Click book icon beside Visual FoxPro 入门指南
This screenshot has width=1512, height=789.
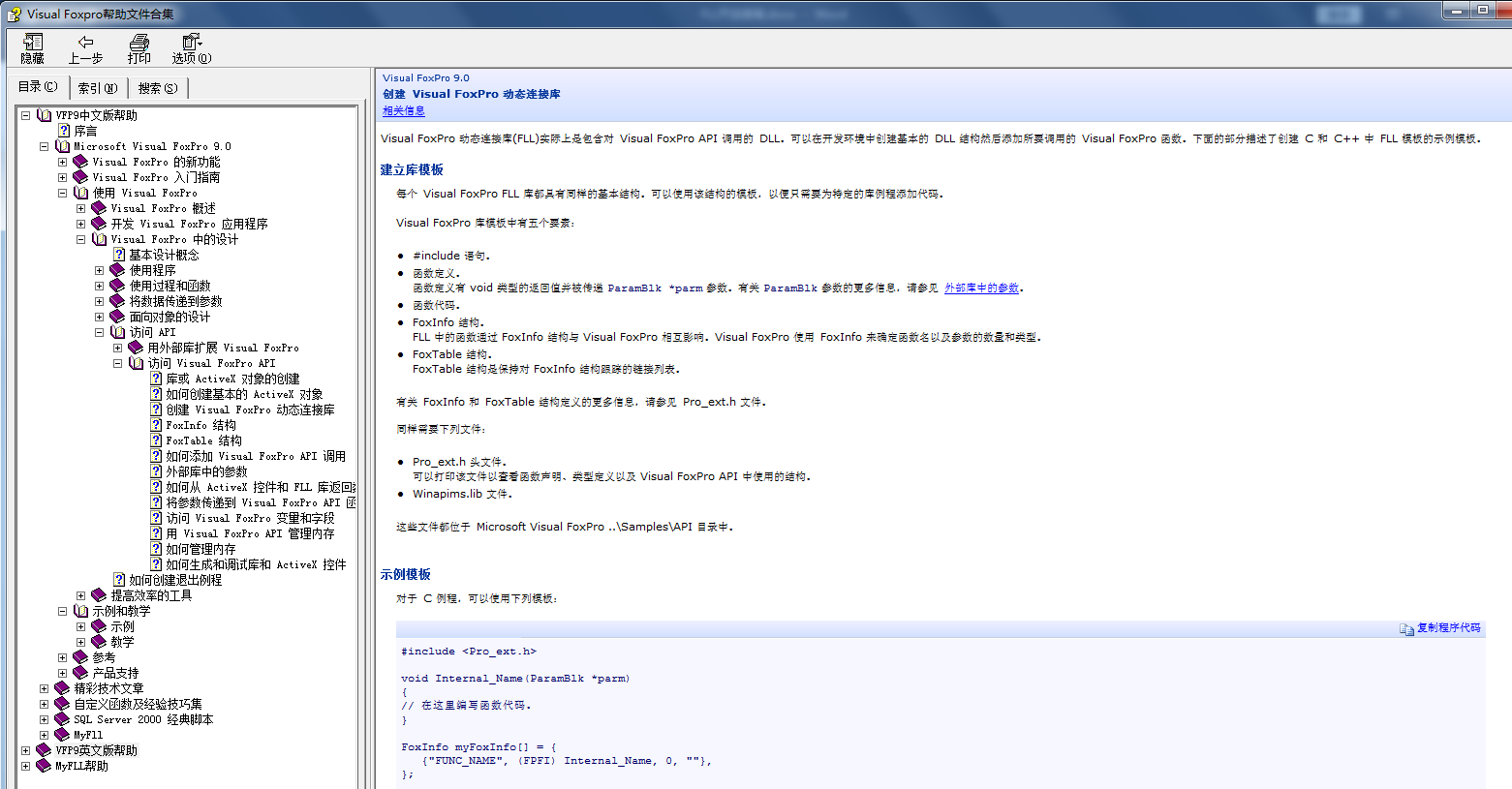[x=80, y=177]
